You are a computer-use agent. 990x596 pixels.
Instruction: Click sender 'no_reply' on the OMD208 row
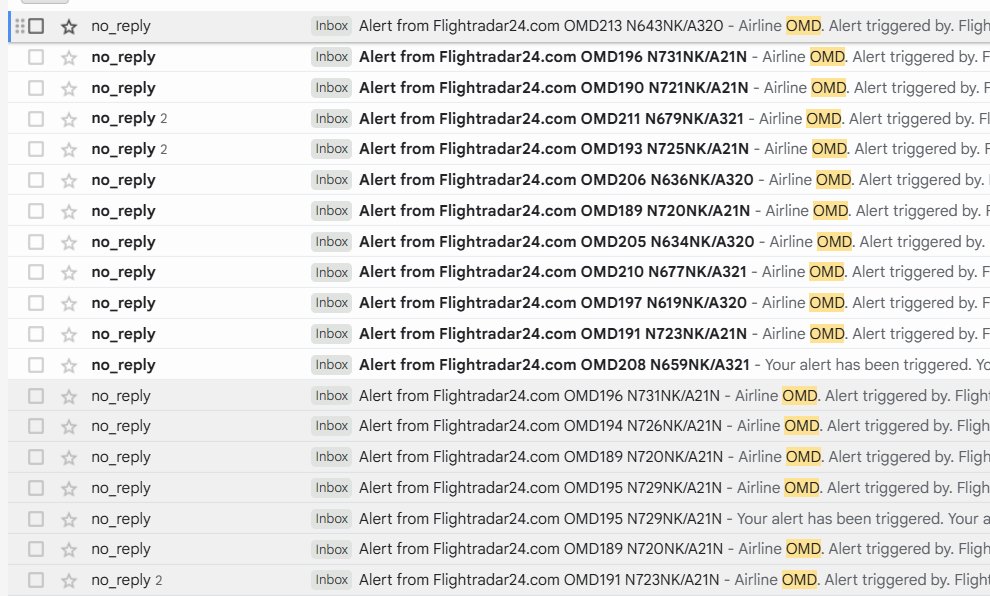[x=123, y=365]
